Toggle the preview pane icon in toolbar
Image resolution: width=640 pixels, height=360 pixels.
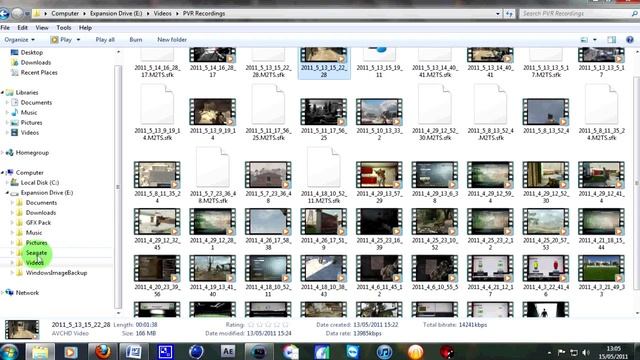[x=611, y=40]
